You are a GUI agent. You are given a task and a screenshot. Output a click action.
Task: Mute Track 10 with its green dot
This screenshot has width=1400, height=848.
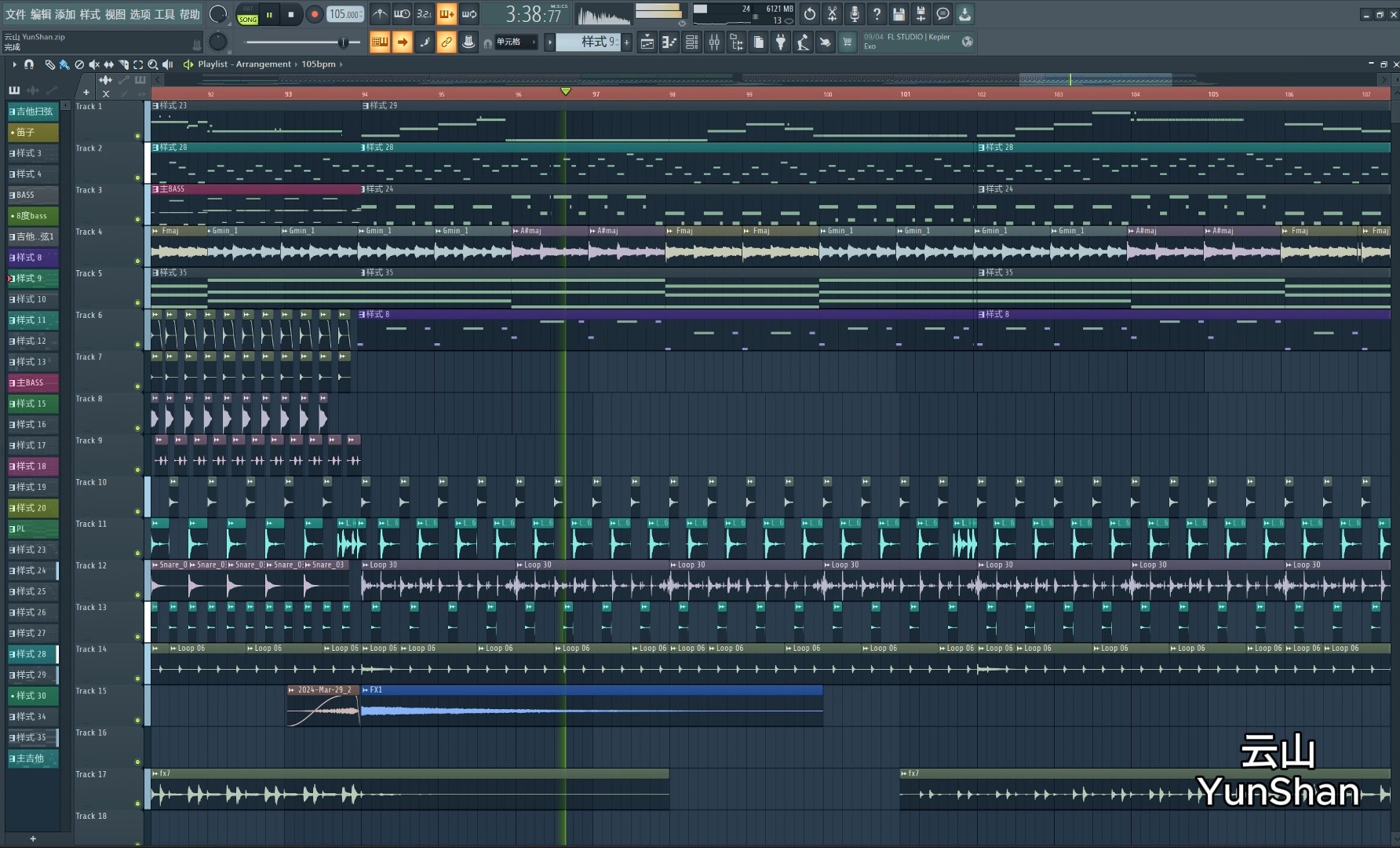point(138,512)
